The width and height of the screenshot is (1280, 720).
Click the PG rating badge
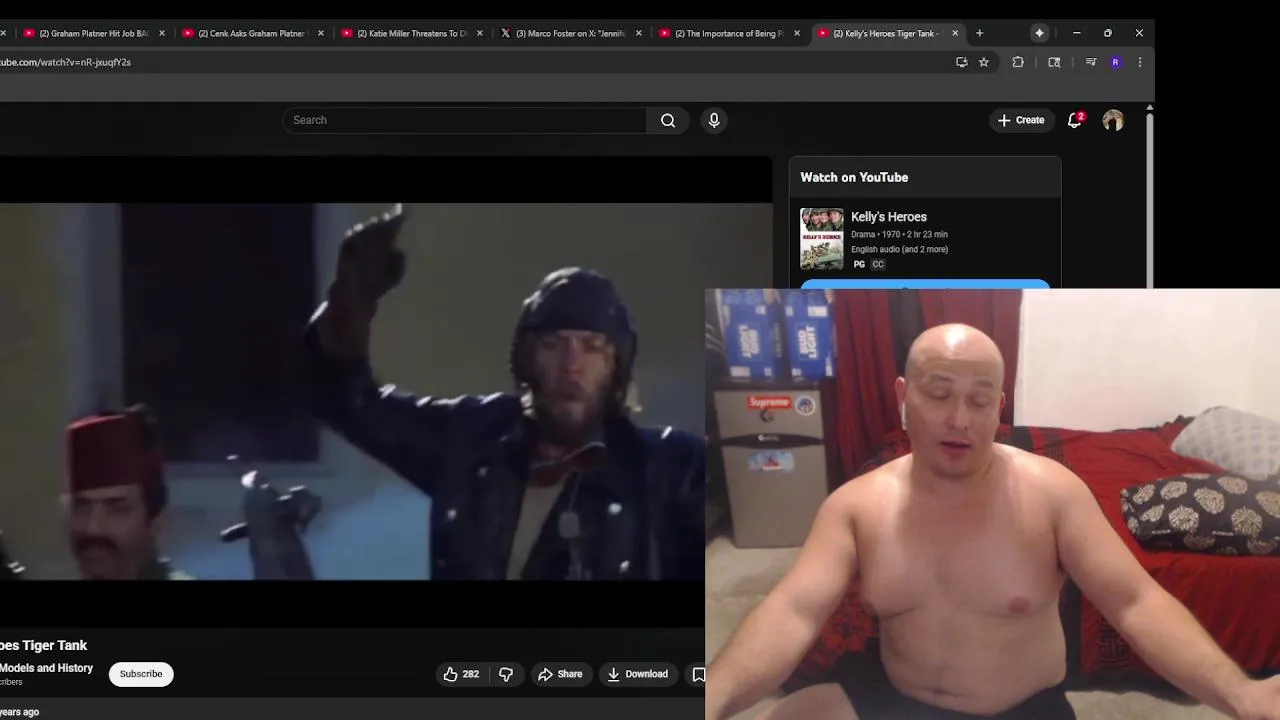click(859, 264)
